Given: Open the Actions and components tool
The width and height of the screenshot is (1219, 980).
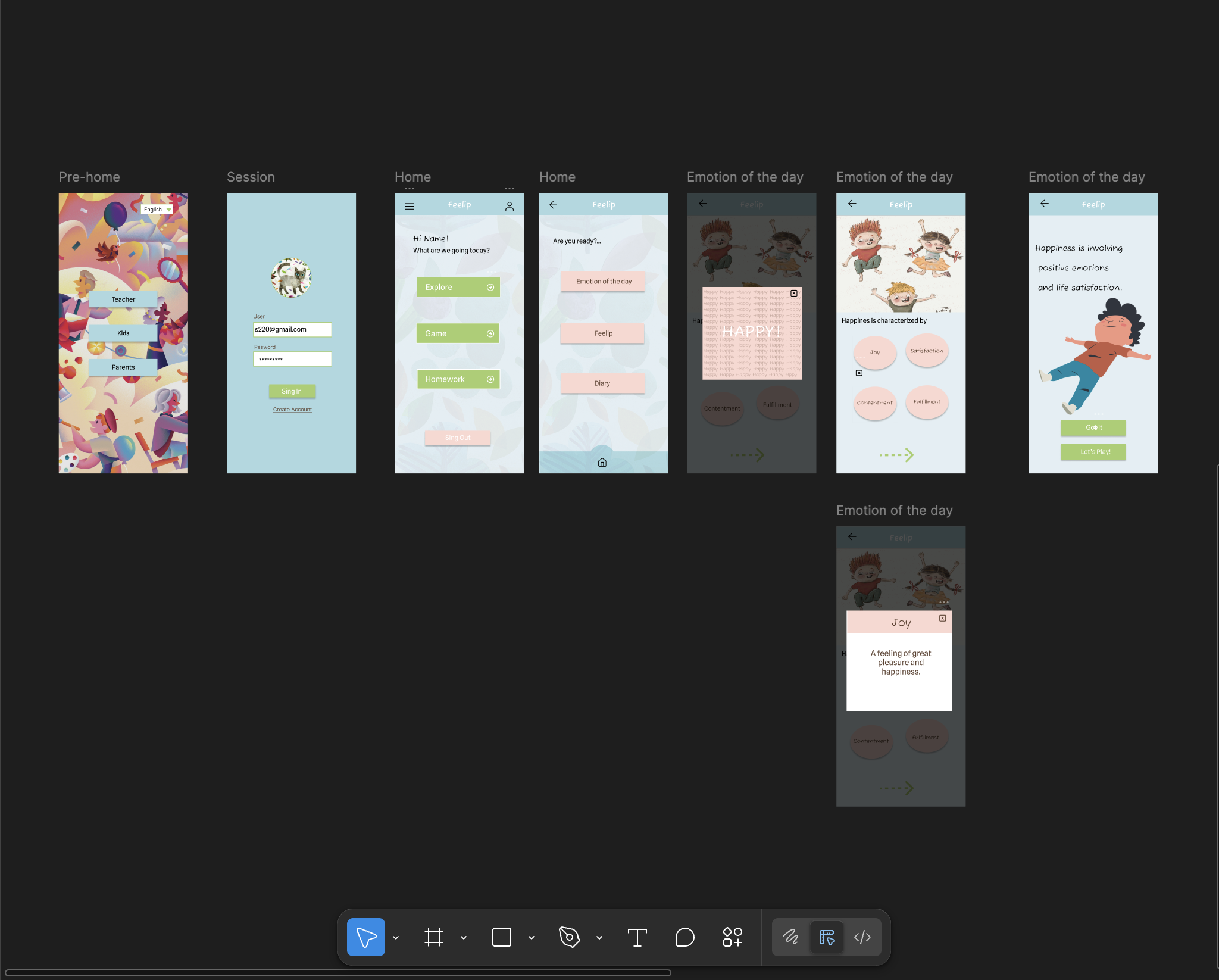Looking at the screenshot, I should click(x=733, y=937).
